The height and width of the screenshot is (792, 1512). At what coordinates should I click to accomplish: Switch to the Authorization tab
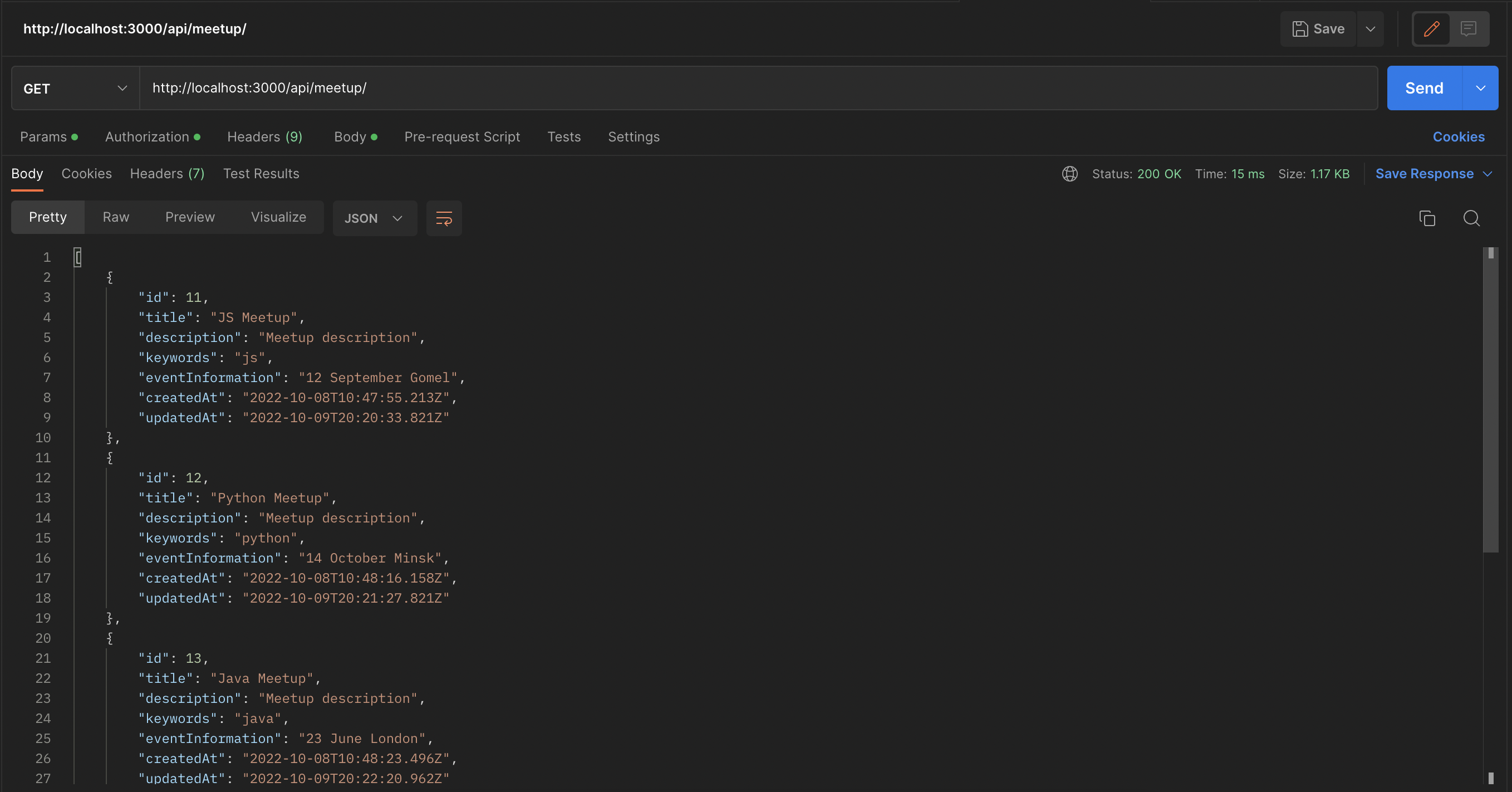147,137
